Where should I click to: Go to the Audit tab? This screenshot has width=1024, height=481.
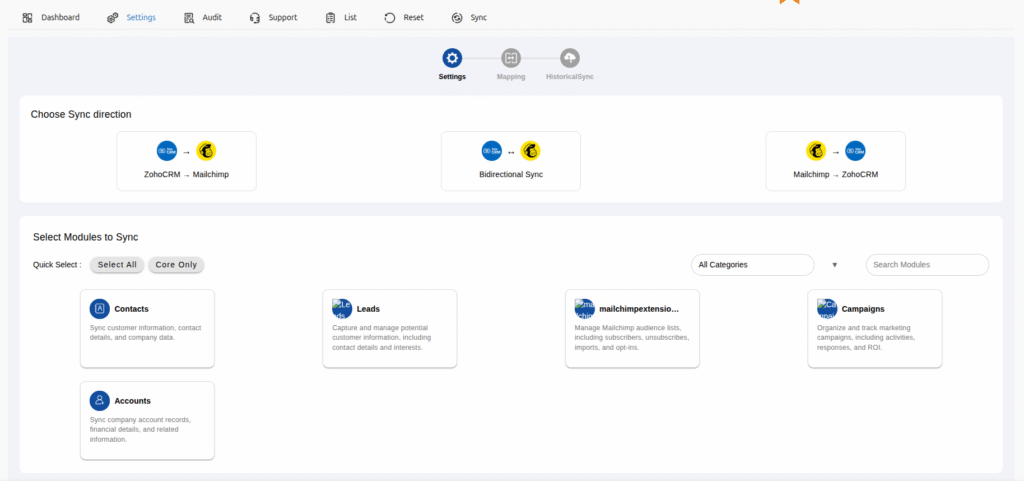coord(203,18)
